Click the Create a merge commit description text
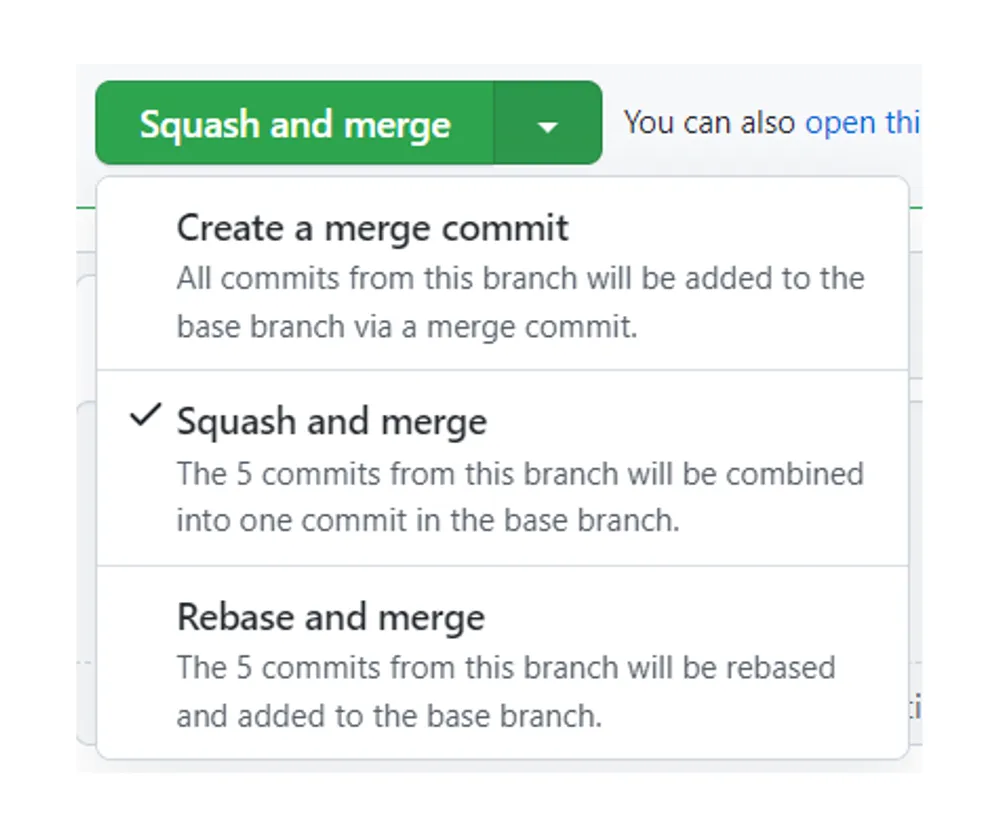The image size is (1000, 838). tap(518, 302)
